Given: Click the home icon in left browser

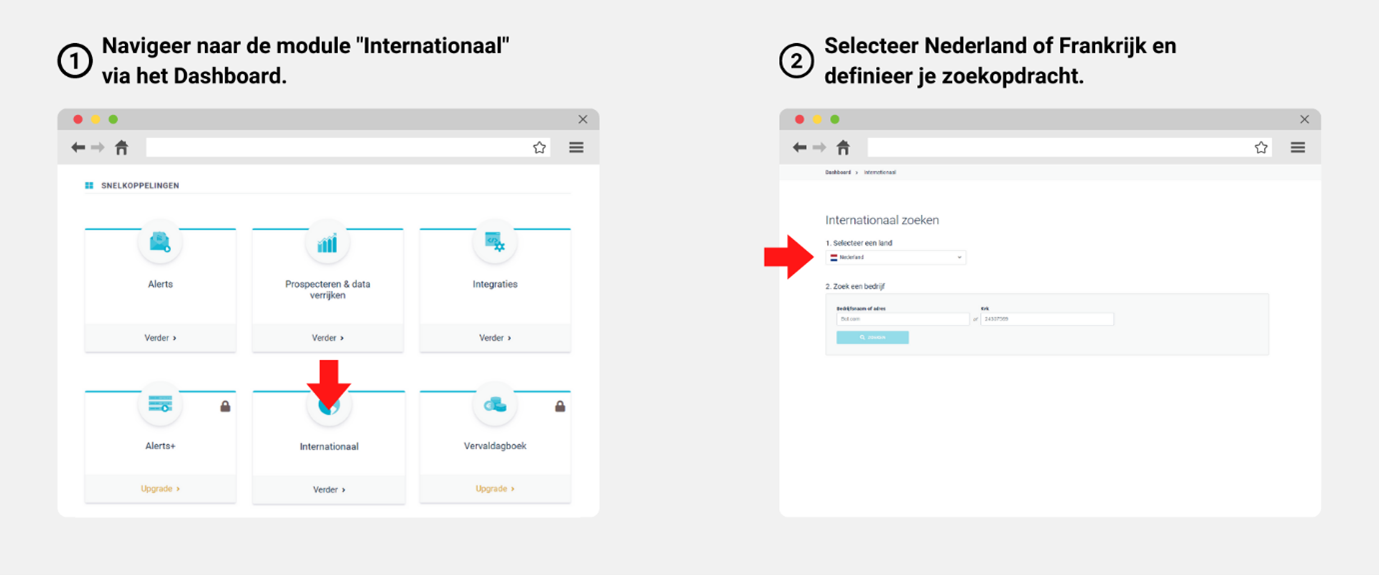Looking at the screenshot, I should coord(122,148).
